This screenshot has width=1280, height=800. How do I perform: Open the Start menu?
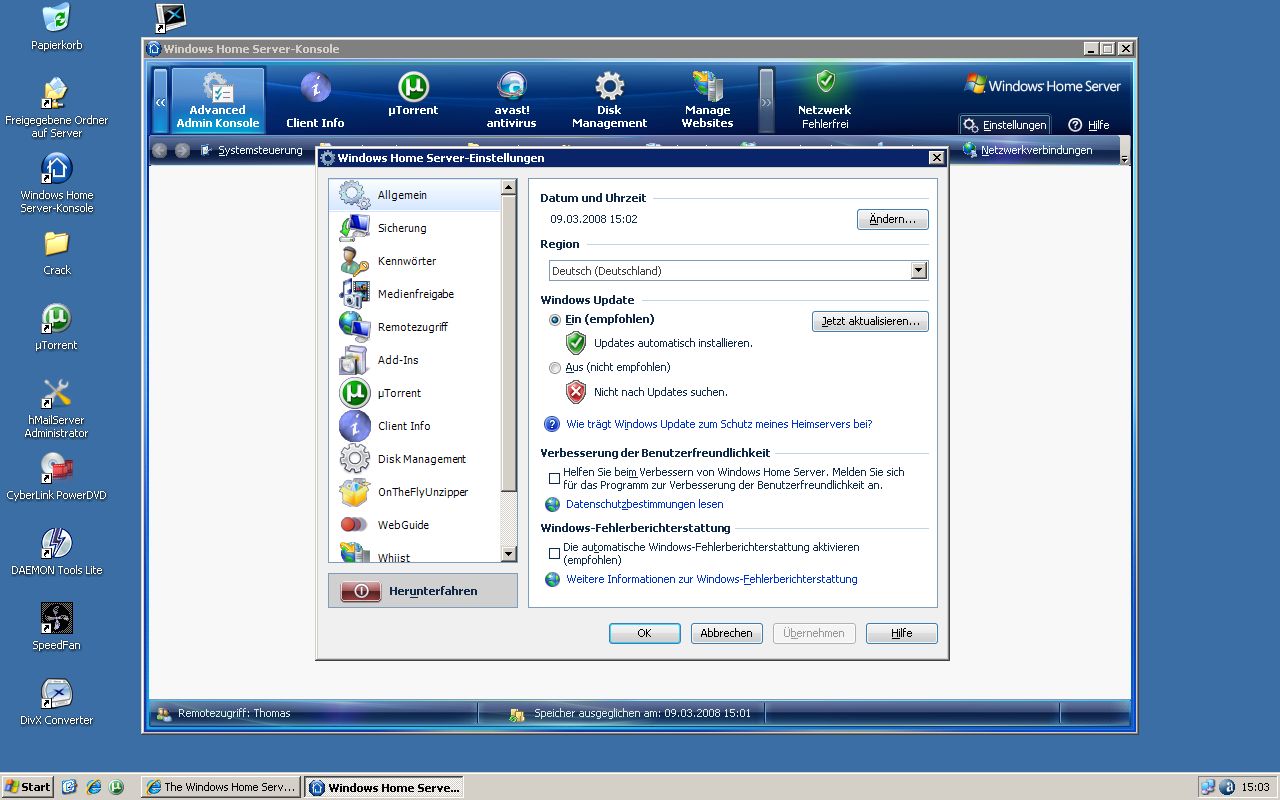tap(28, 787)
